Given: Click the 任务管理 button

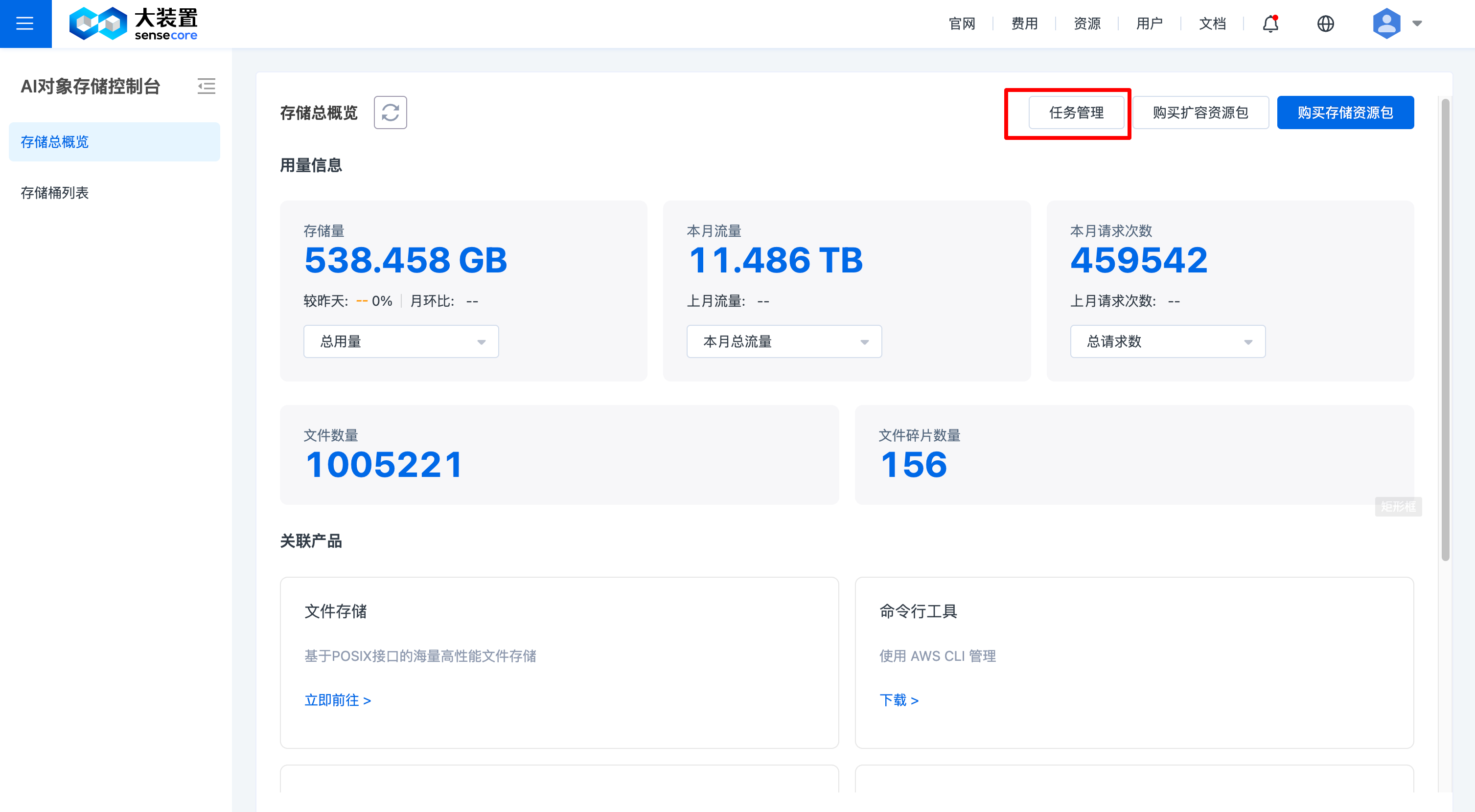Looking at the screenshot, I should coord(1076,113).
